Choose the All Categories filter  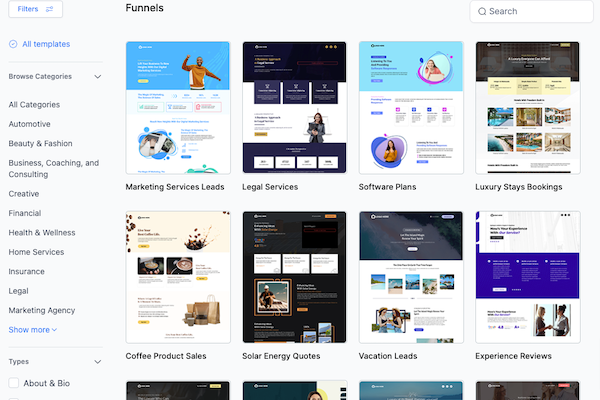34,104
